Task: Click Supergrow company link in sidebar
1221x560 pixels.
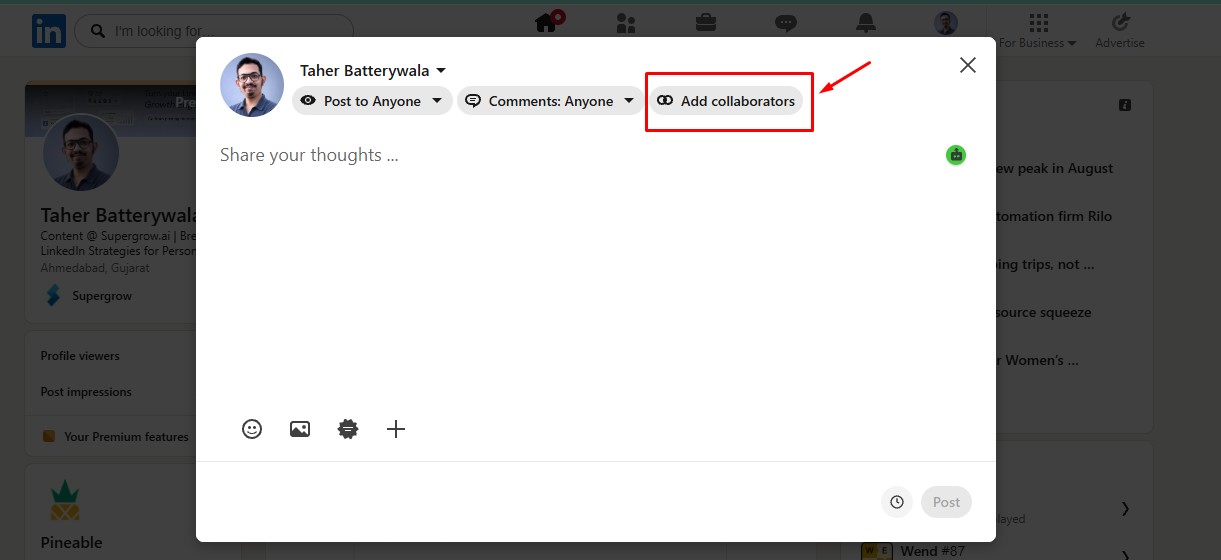Action: 89,296
